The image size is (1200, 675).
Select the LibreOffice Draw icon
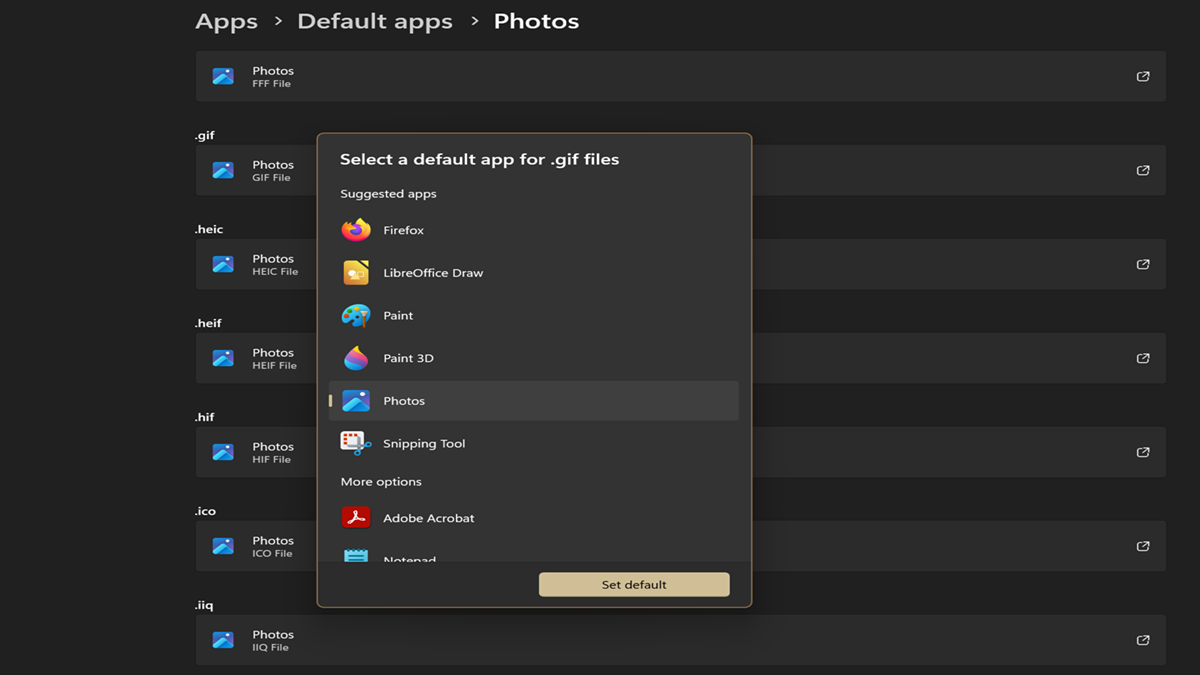(x=356, y=273)
